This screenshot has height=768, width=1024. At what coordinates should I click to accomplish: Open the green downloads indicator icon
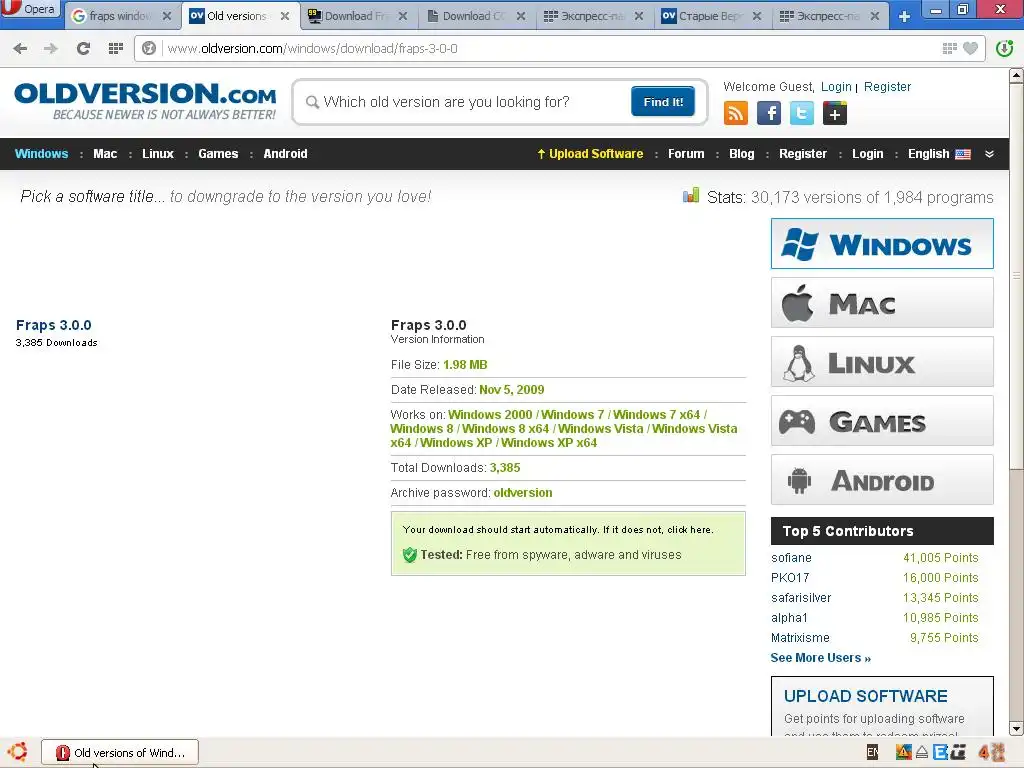point(1005,48)
